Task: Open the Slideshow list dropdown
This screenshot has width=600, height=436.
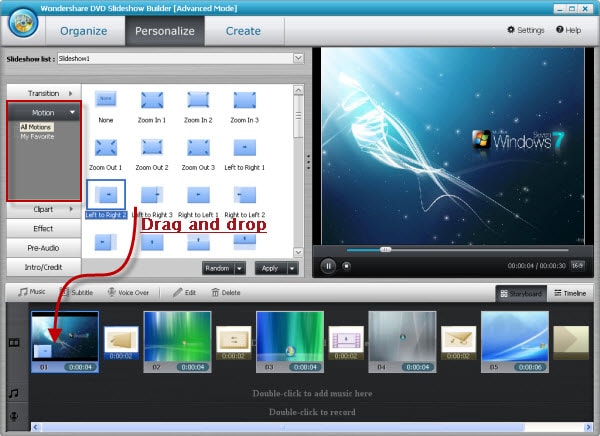Action: coord(298,58)
